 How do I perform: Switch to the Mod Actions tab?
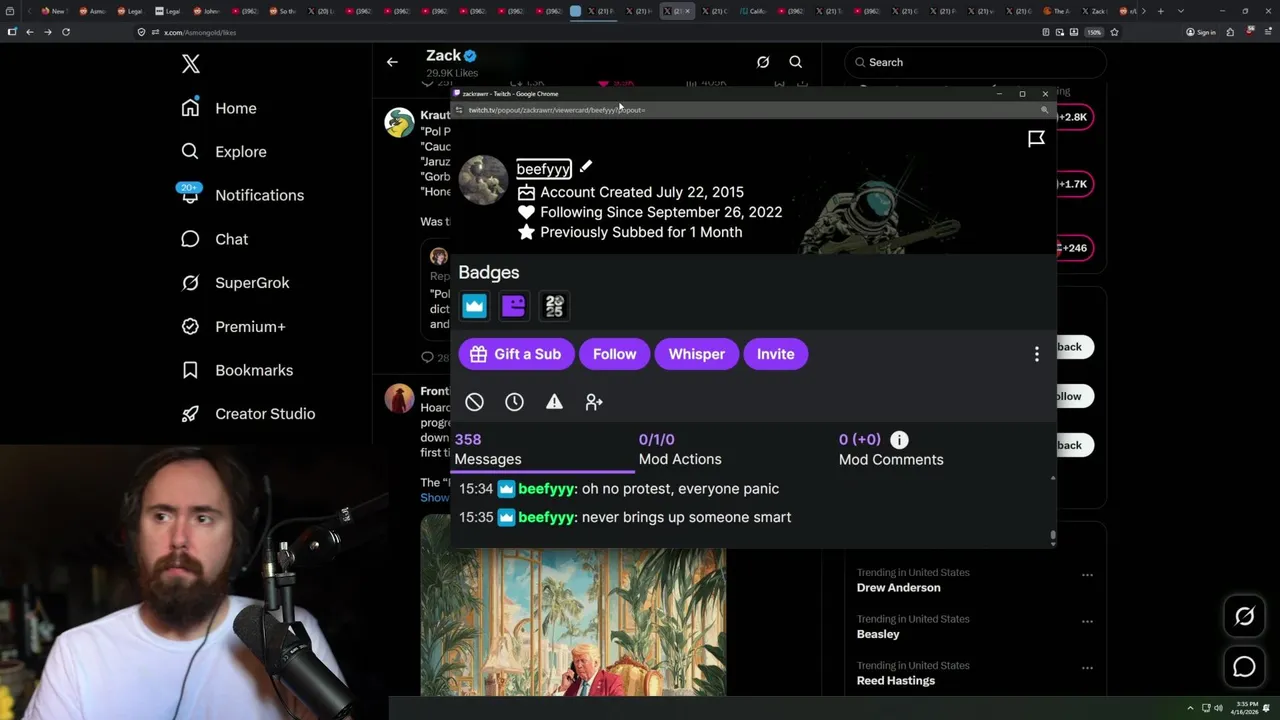click(680, 450)
